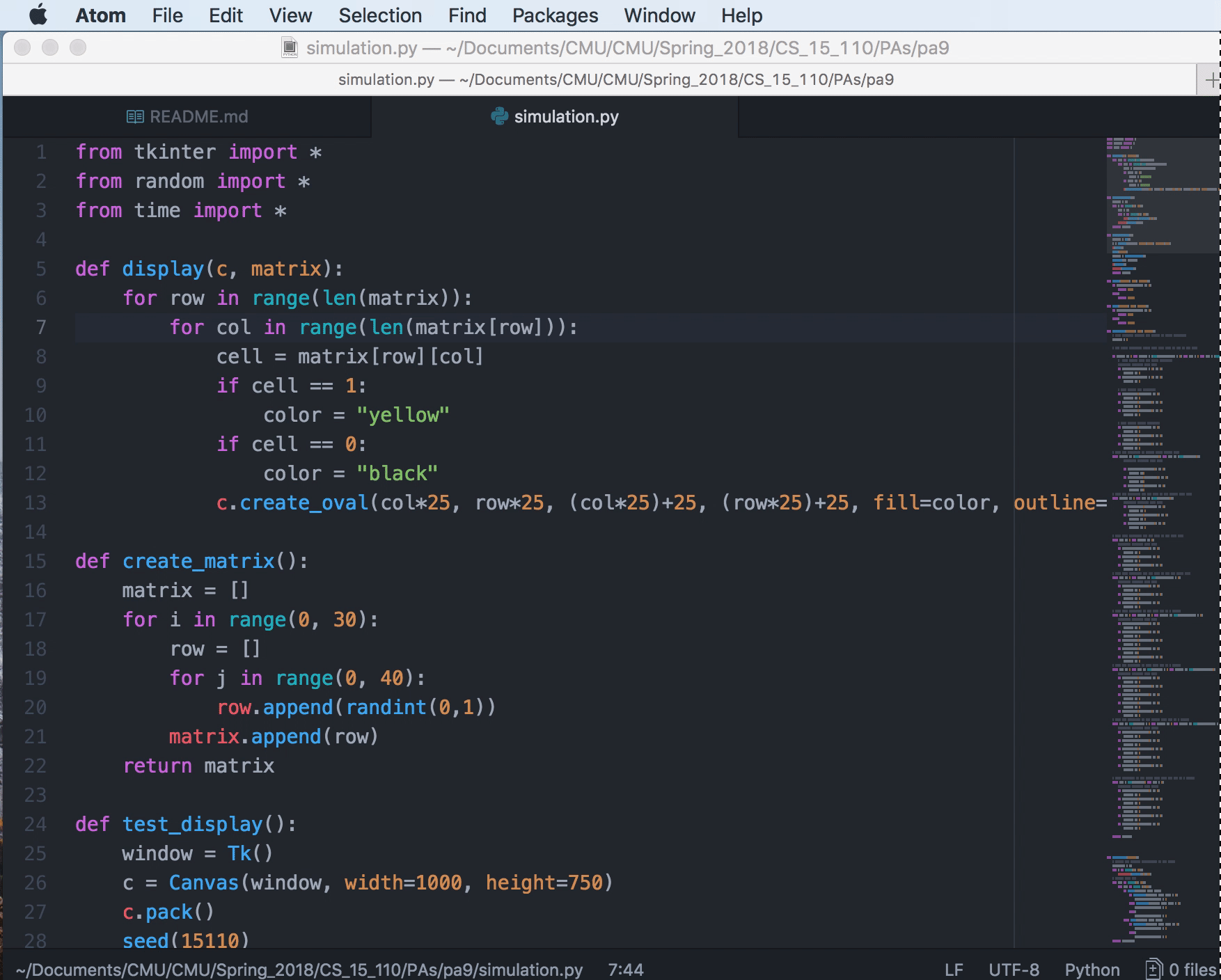
Task: Click width=1000 on line 26
Action: [403, 883]
